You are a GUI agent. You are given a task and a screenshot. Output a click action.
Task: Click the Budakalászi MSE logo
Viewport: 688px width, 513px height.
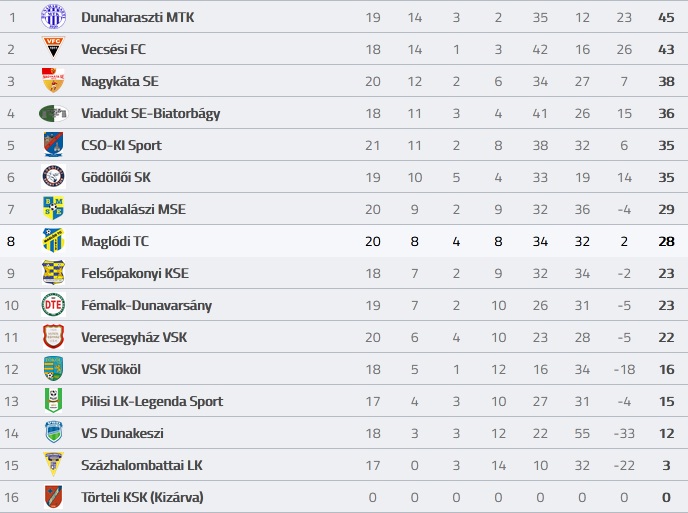tap(53, 209)
